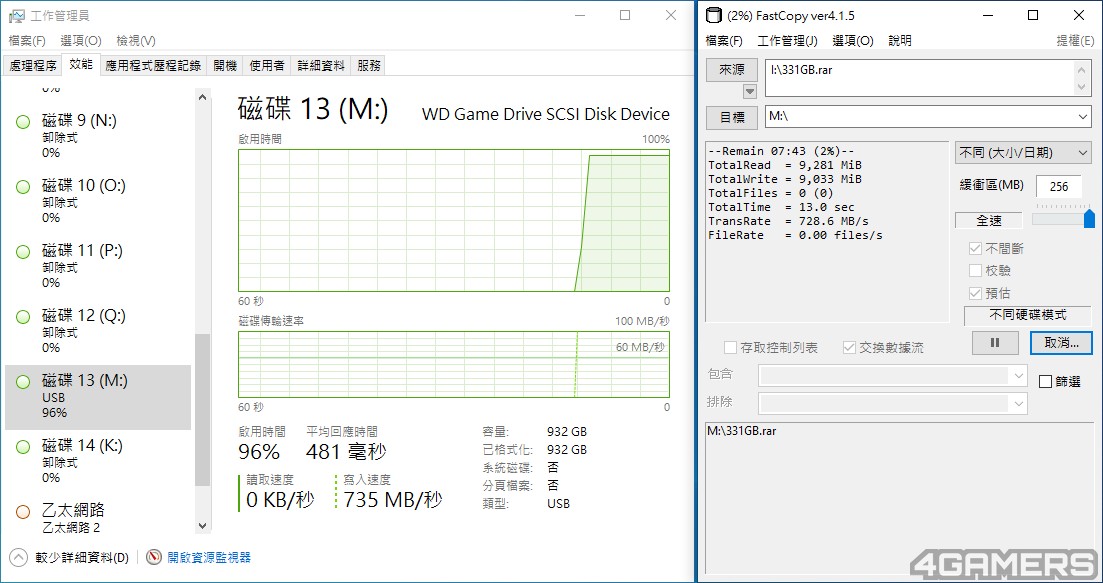Switch to the 開機 tab
This screenshot has width=1103, height=583.
tap(225, 65)
